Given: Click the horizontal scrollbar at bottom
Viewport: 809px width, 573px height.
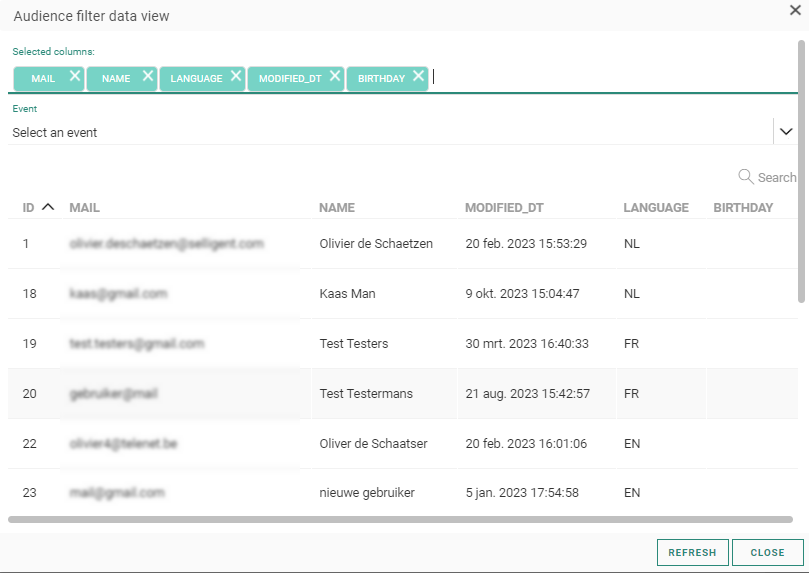Looking at the screenshot, I should 400,519.
